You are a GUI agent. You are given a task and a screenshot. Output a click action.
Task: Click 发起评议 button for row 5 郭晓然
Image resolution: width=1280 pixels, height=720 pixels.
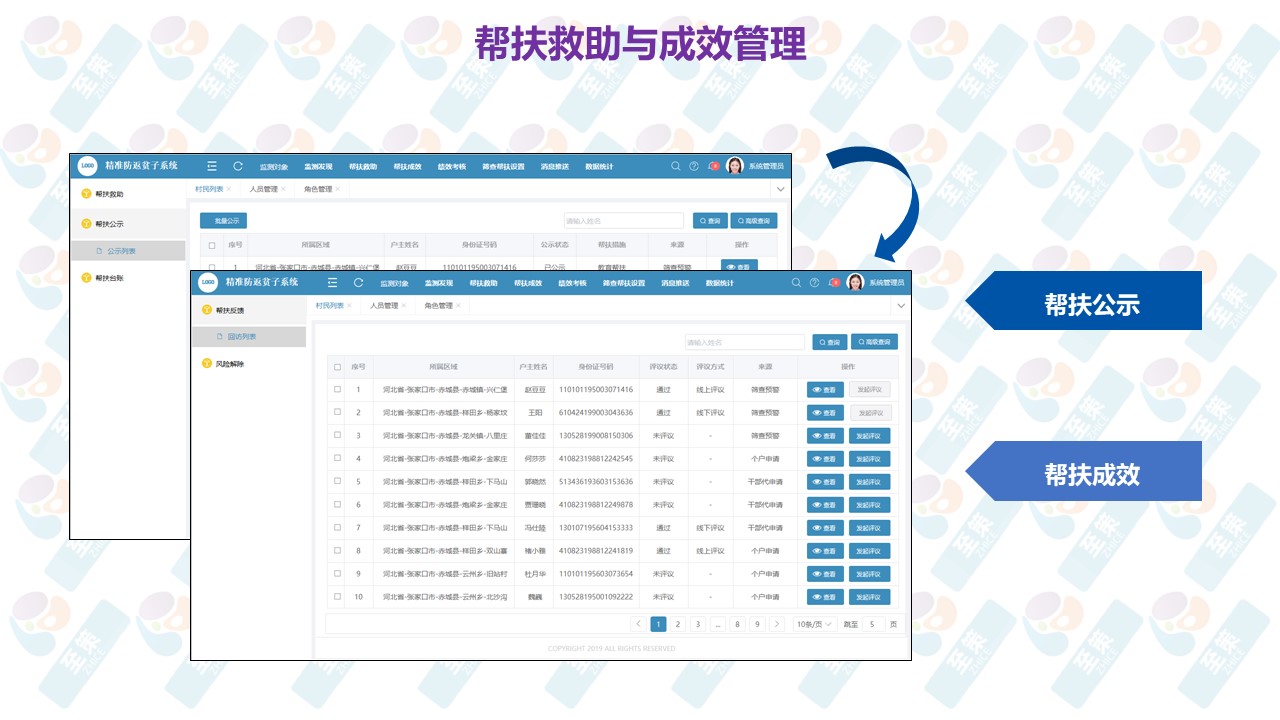pos(869,482)
